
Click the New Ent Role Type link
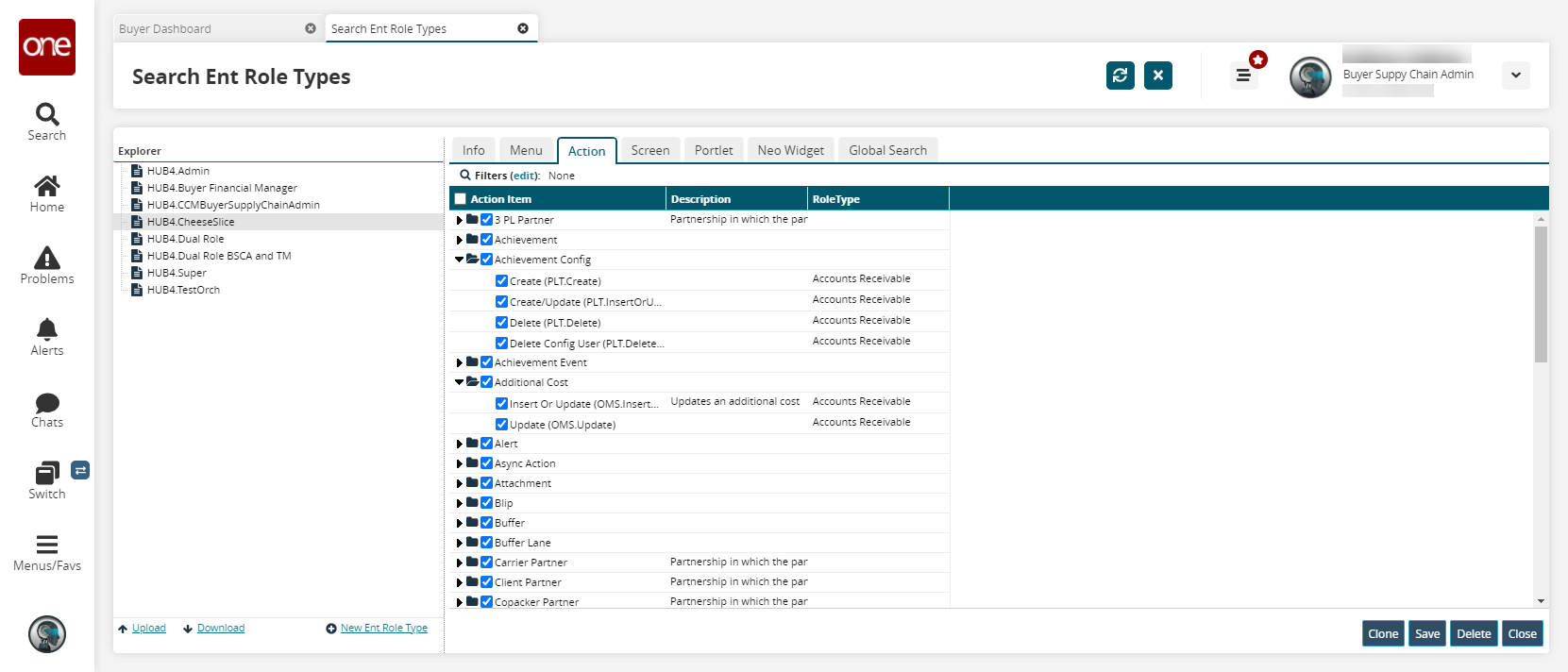click(383, 628)
